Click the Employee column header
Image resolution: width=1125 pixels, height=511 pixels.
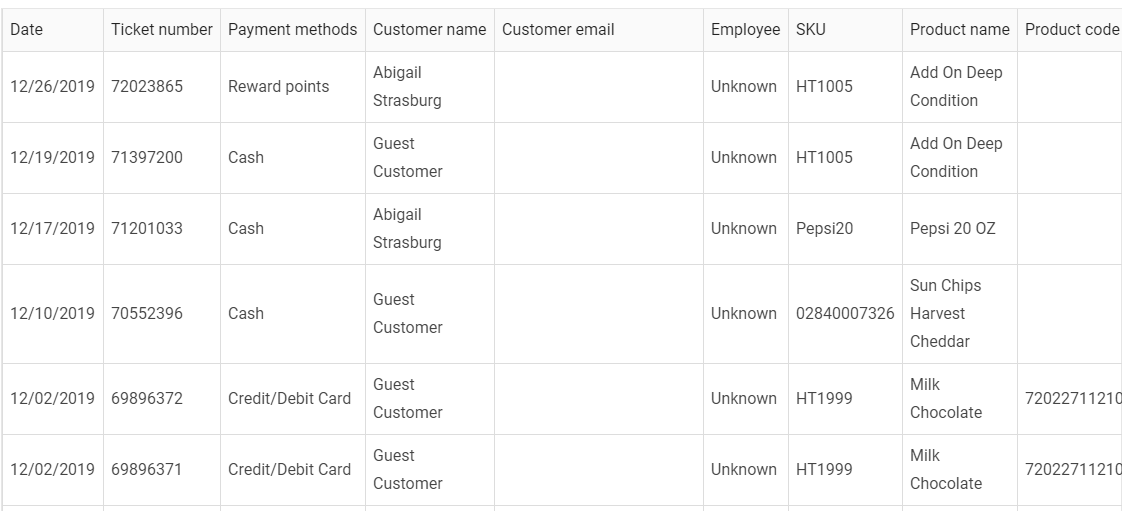coord(745,30)
